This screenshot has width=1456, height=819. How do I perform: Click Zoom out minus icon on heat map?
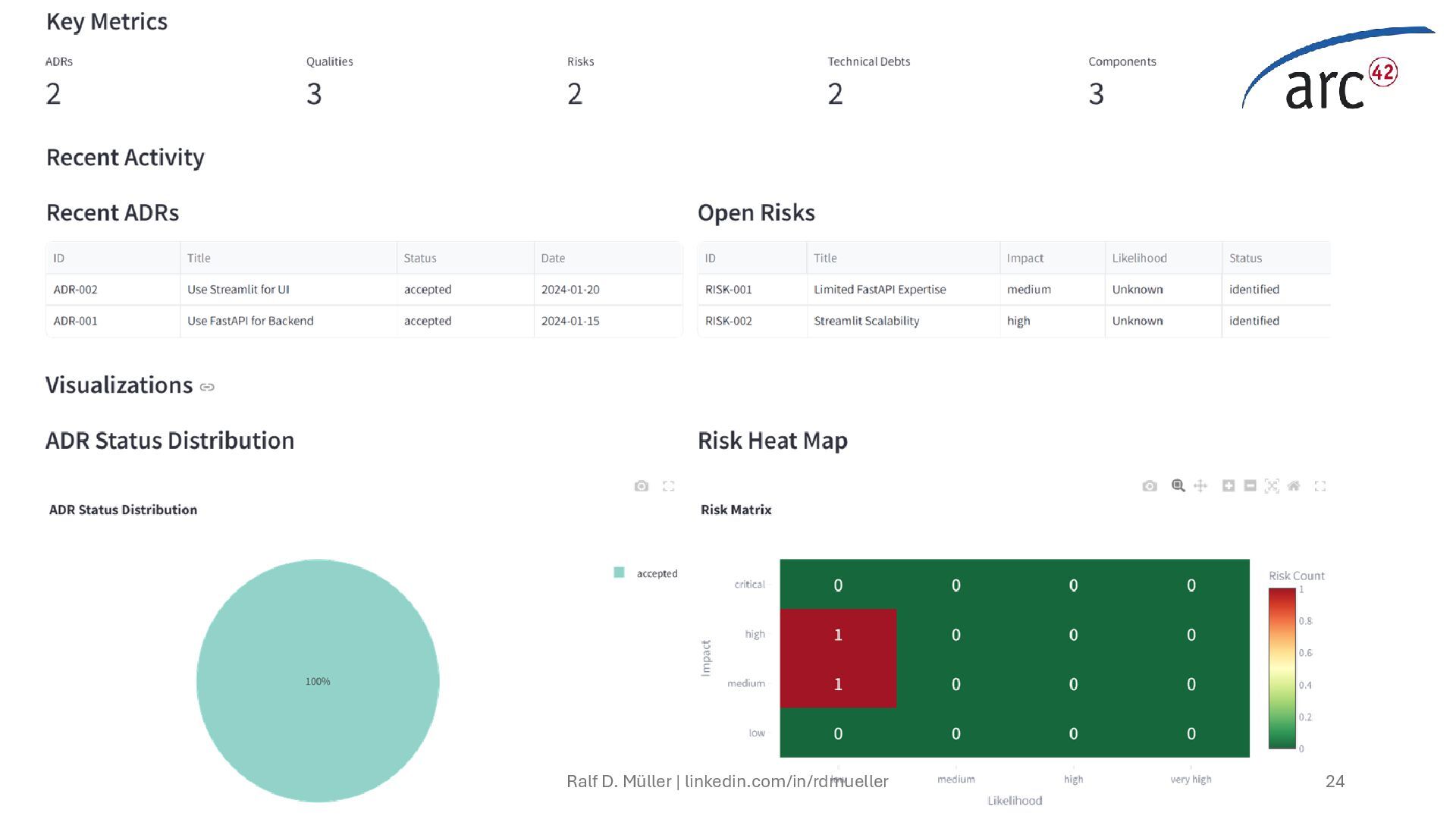coord(1250,486)
